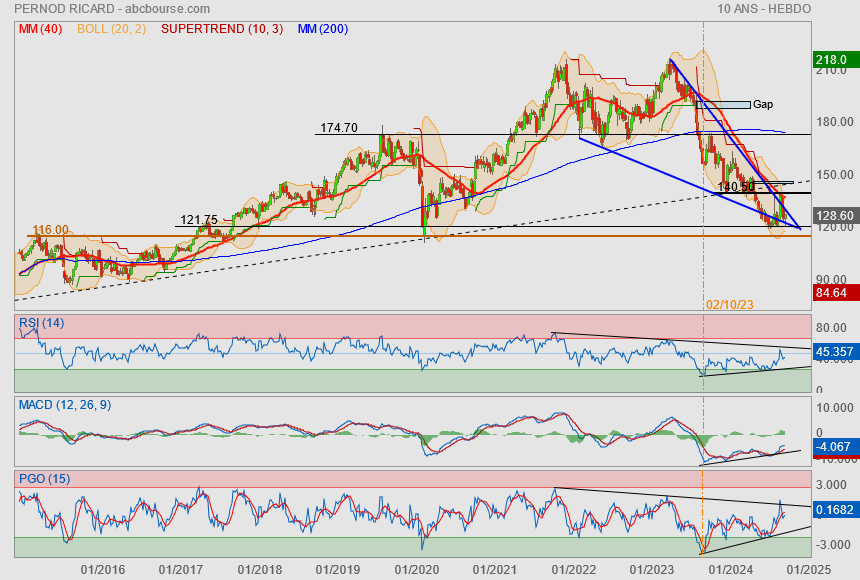Click the 174.70 resistance level label
Viewport: 860px width, 580px height.
[x=338, y=128]
